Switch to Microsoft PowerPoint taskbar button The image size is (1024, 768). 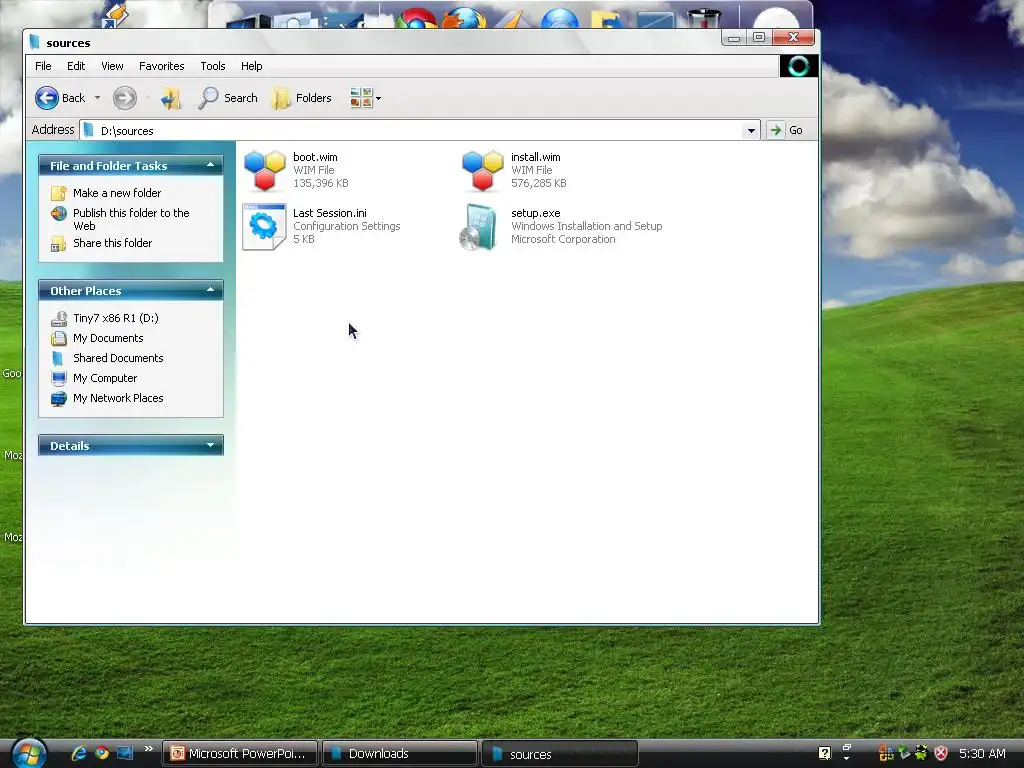pyautogui.click(x=240, y=754)
